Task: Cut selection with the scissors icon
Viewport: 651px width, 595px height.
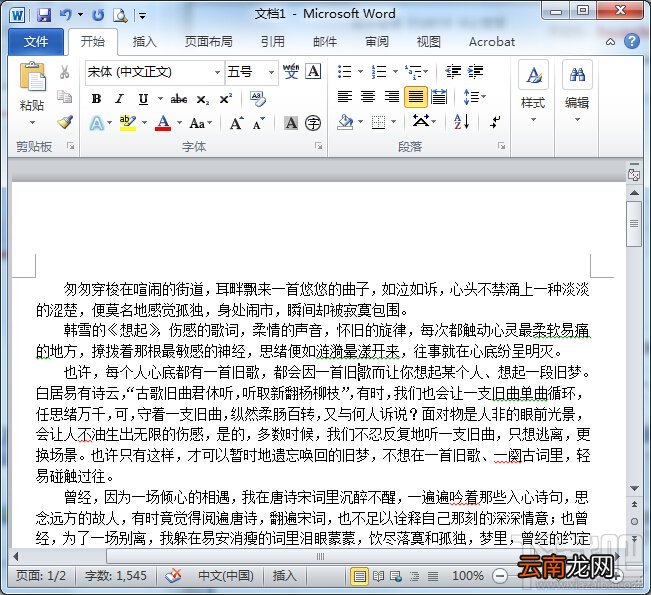Action: click(64, 72)
